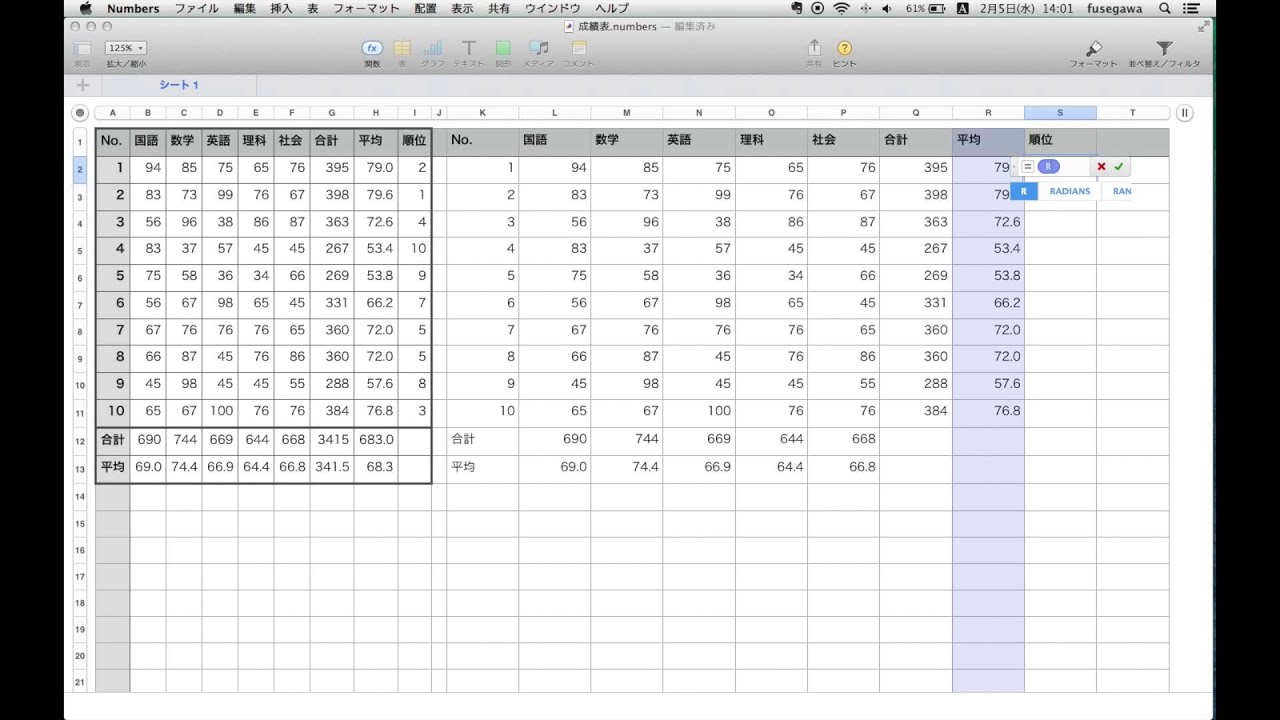
Task: Click the table corner circle handle
Action: (x=80, y=113)
